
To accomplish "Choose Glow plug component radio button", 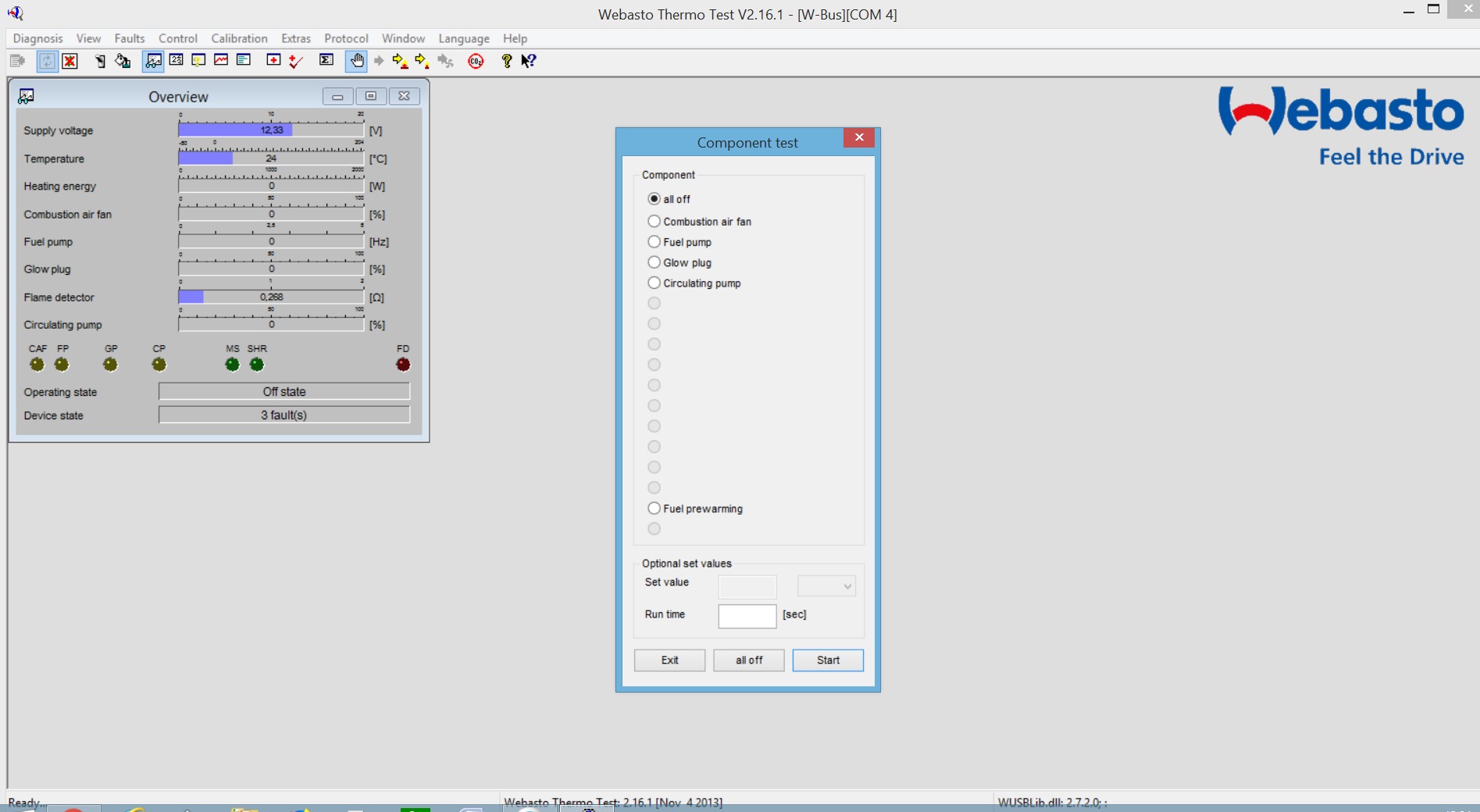I will coord(654,262).
